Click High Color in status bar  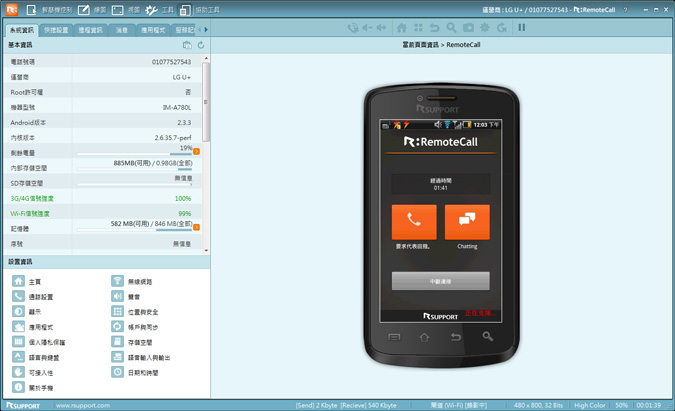tap(589, 405)
